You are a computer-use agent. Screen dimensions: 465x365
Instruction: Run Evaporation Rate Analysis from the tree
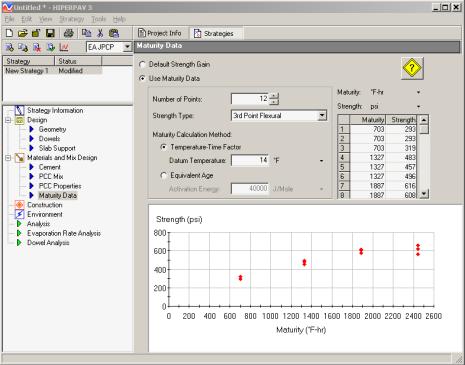pyautogui.click(x=64, y=233)
